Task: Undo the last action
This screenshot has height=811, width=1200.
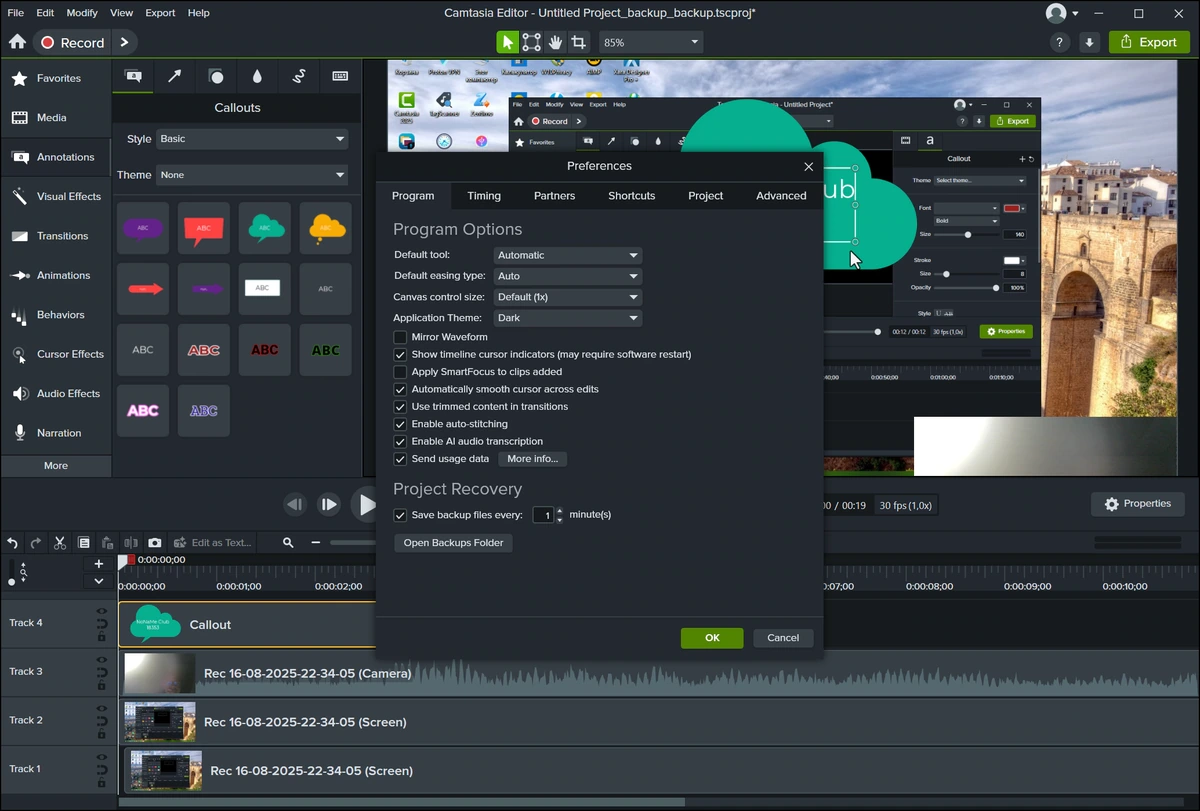Action: (12, 543)
